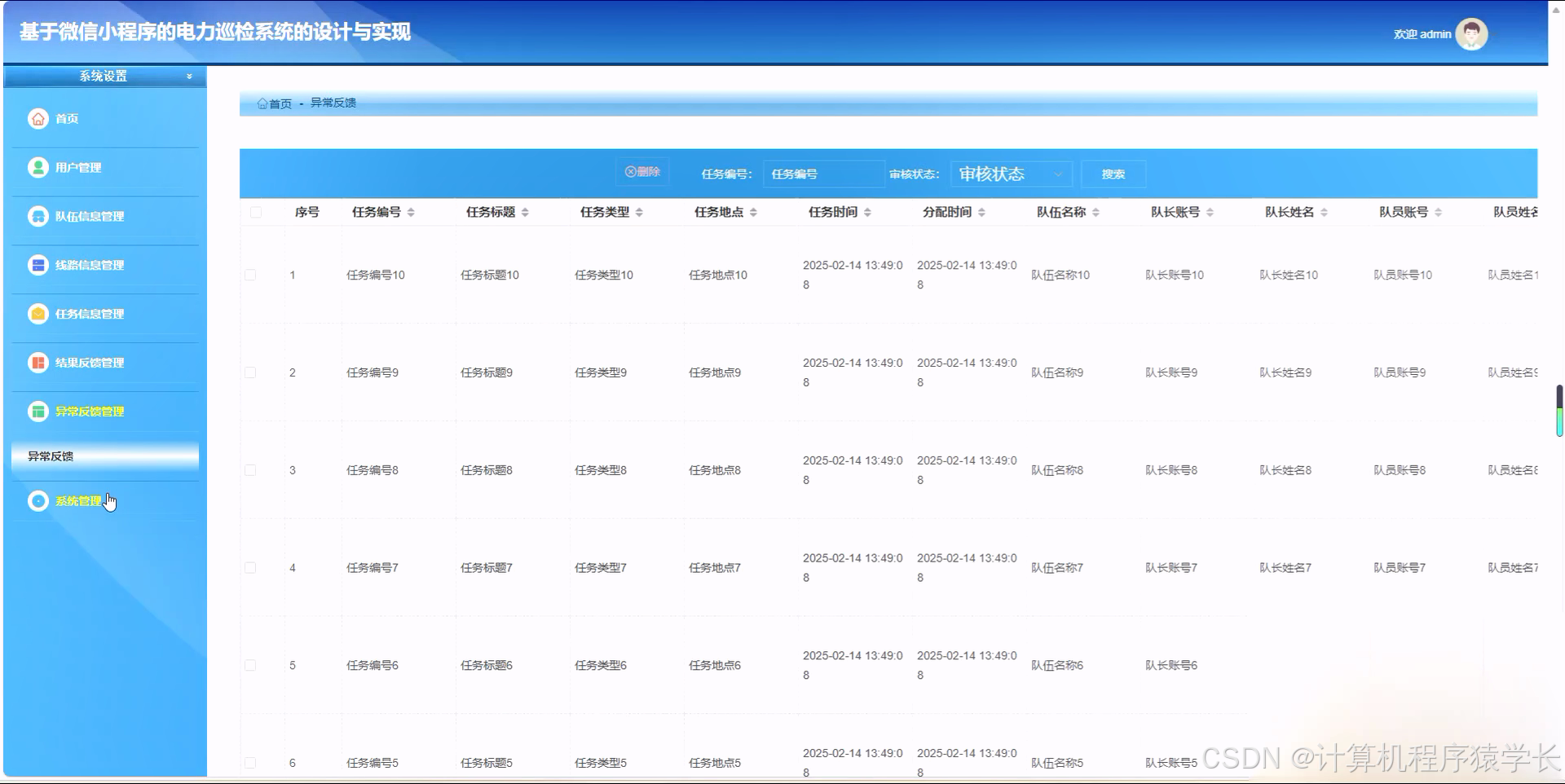Go to 首页 via breadcrumb

280,104
